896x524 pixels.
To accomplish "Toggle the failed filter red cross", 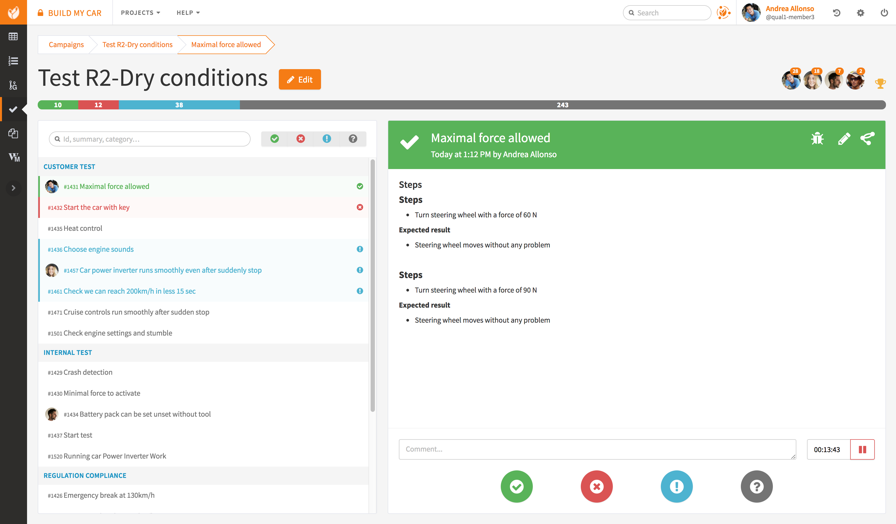I will (301, 139).
